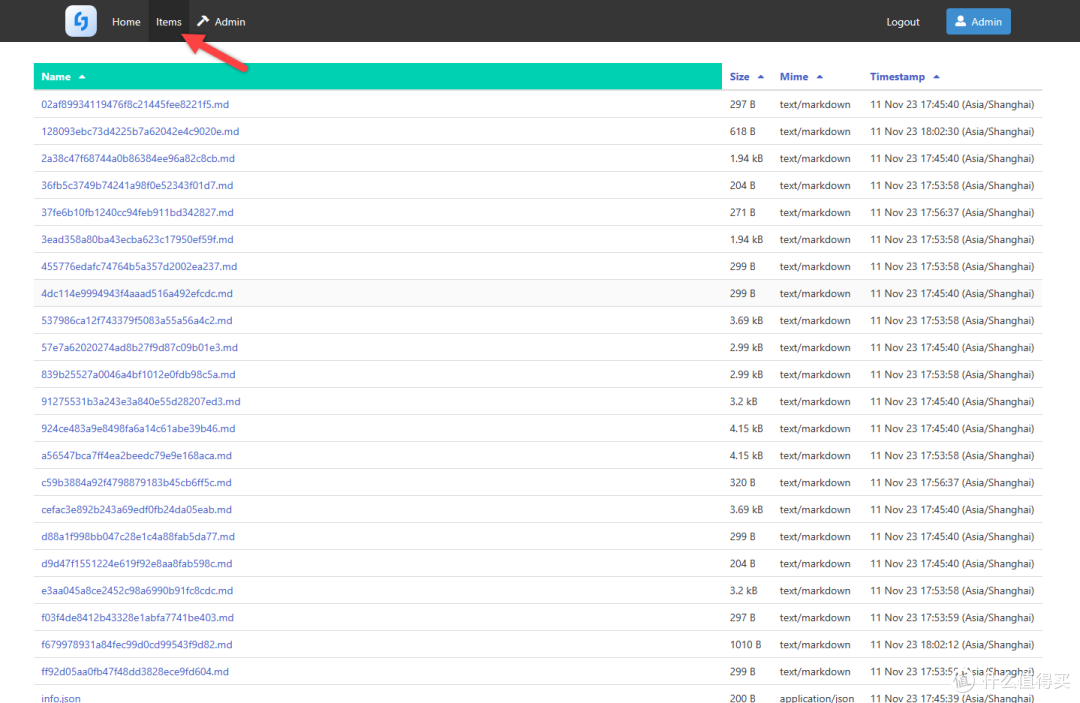Open file 2a38c47f68744a0b86384ee96a82c8cb.md
Screen dimensions: 1080x703
[138, 158]
